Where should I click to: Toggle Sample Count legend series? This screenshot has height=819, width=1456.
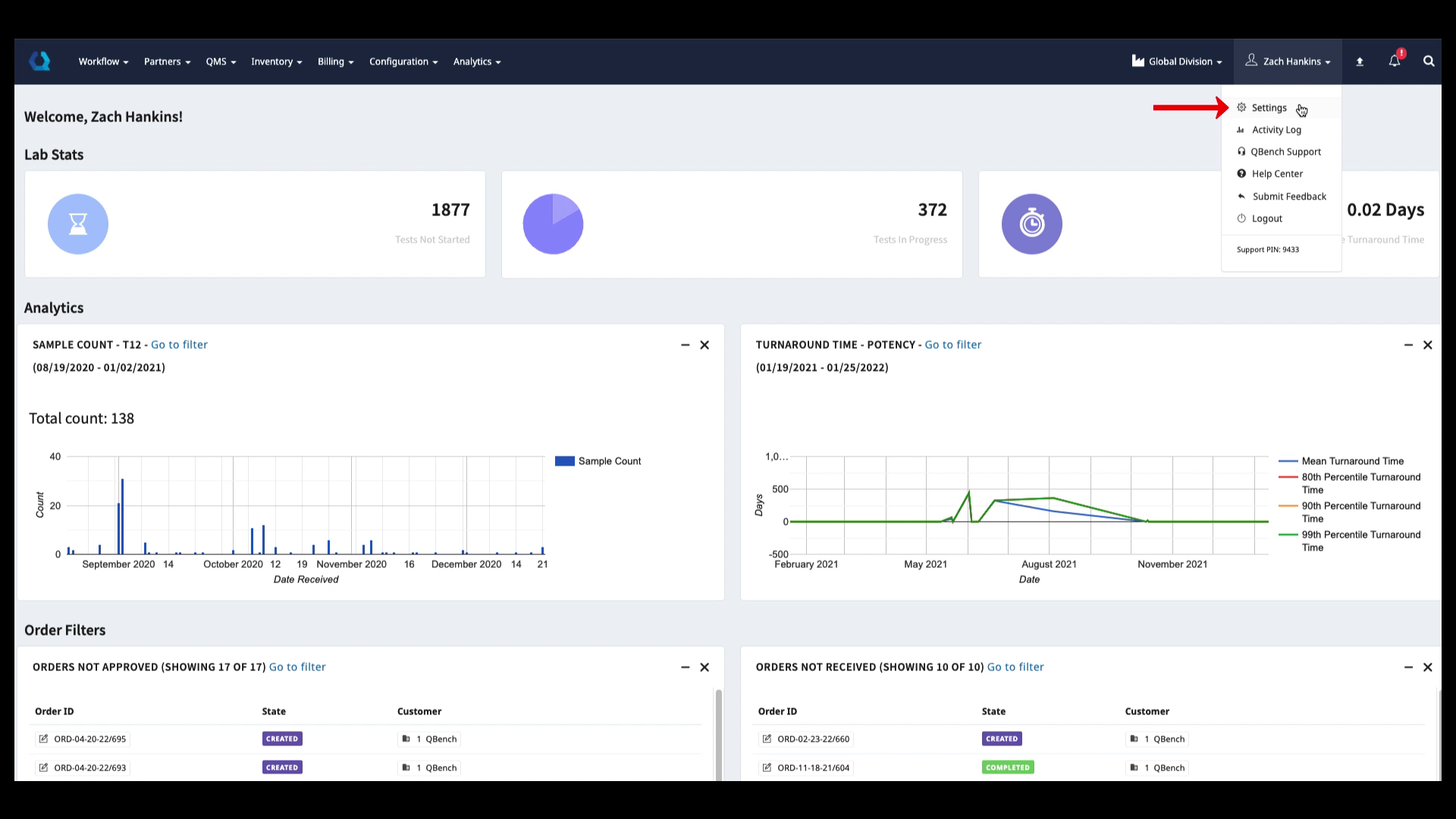[x=598, y=461]
